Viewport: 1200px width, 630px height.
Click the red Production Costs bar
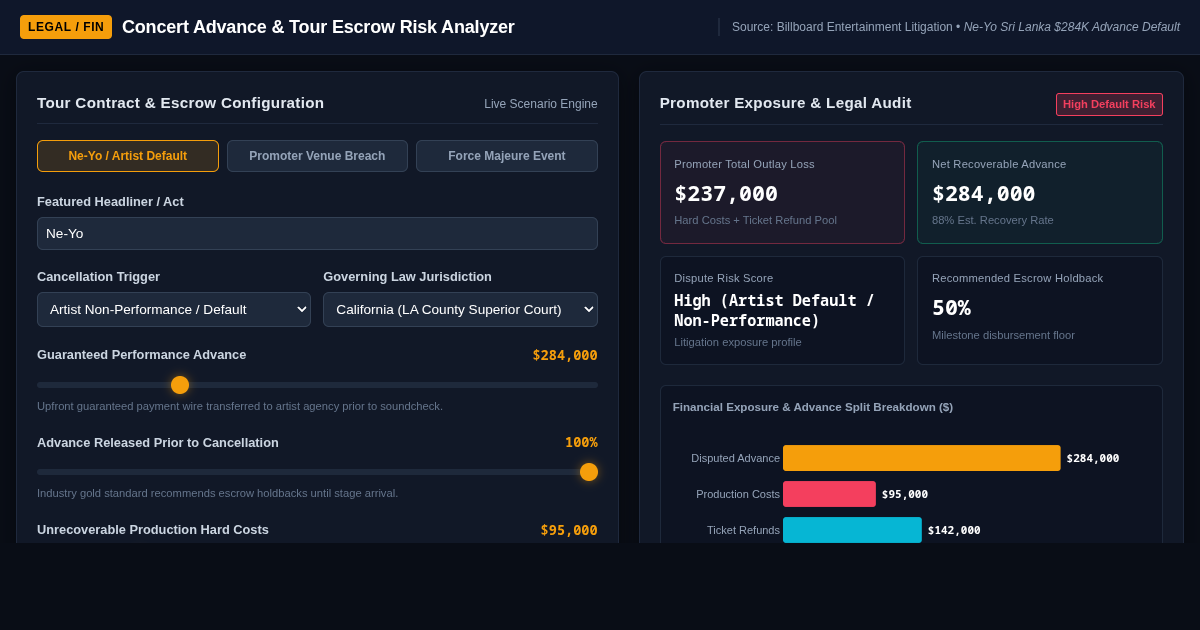tap(829, 494)
